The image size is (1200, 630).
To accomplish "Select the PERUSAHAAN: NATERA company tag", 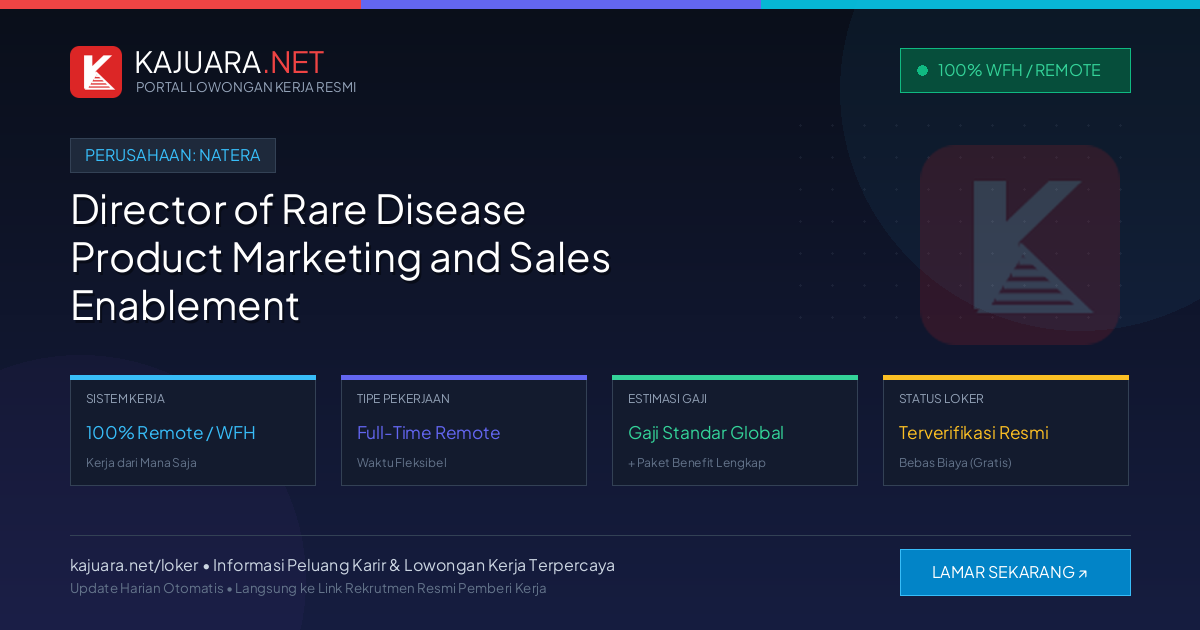I will (x=173, y=155).
